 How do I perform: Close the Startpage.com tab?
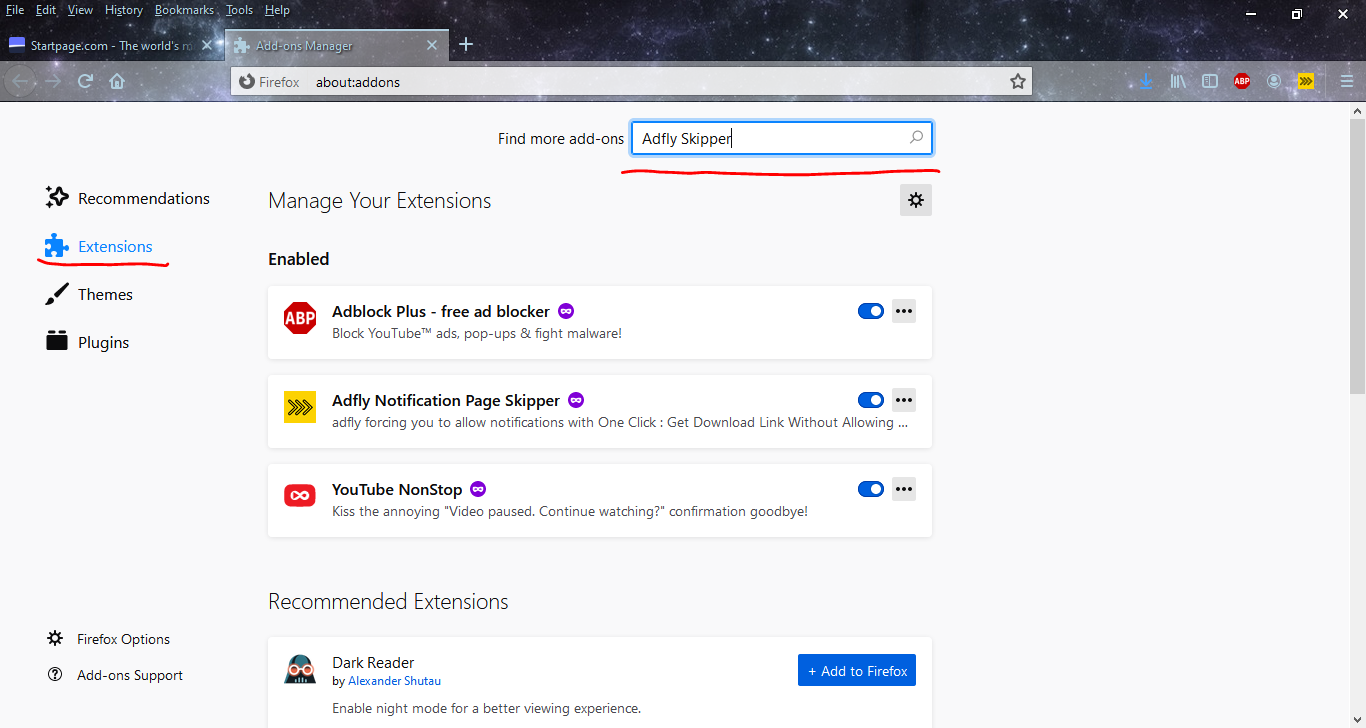point(207,45)
